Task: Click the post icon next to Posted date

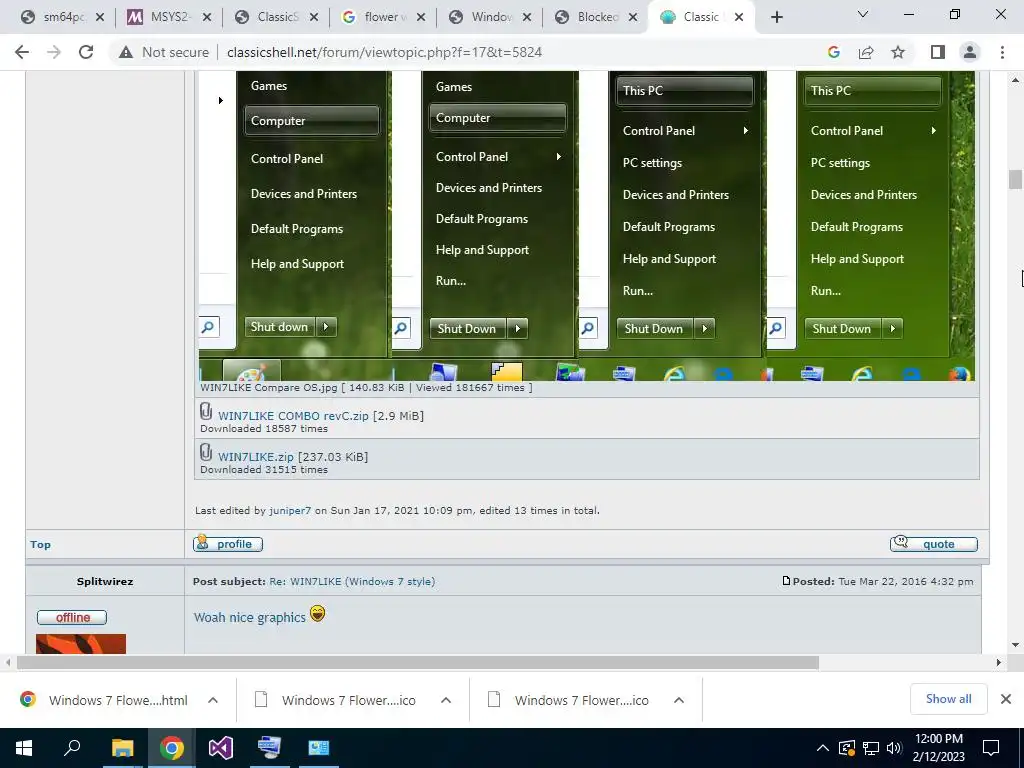Action: (x=786, y=581)
